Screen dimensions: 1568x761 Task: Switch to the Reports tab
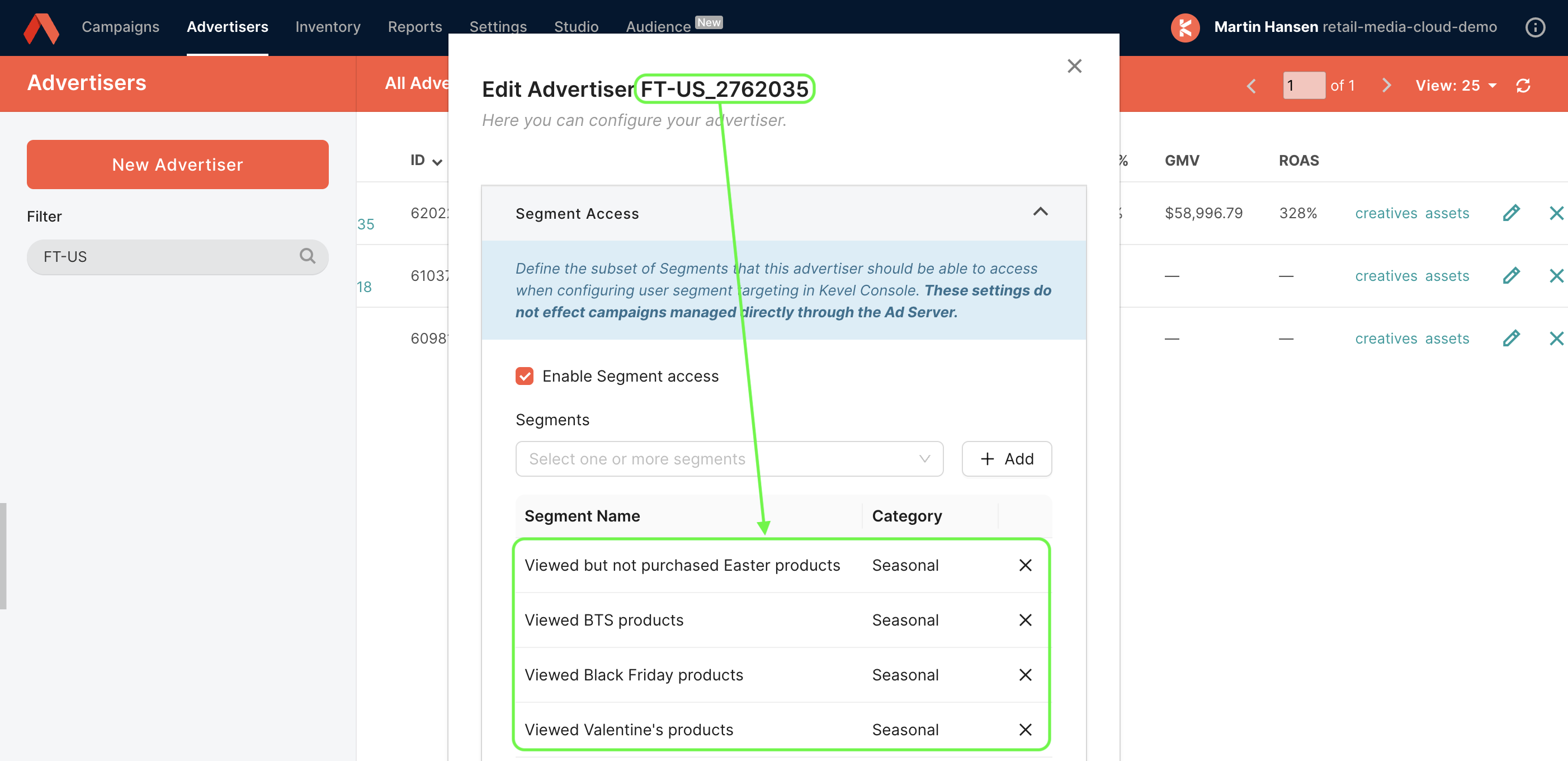coord(414,27)
